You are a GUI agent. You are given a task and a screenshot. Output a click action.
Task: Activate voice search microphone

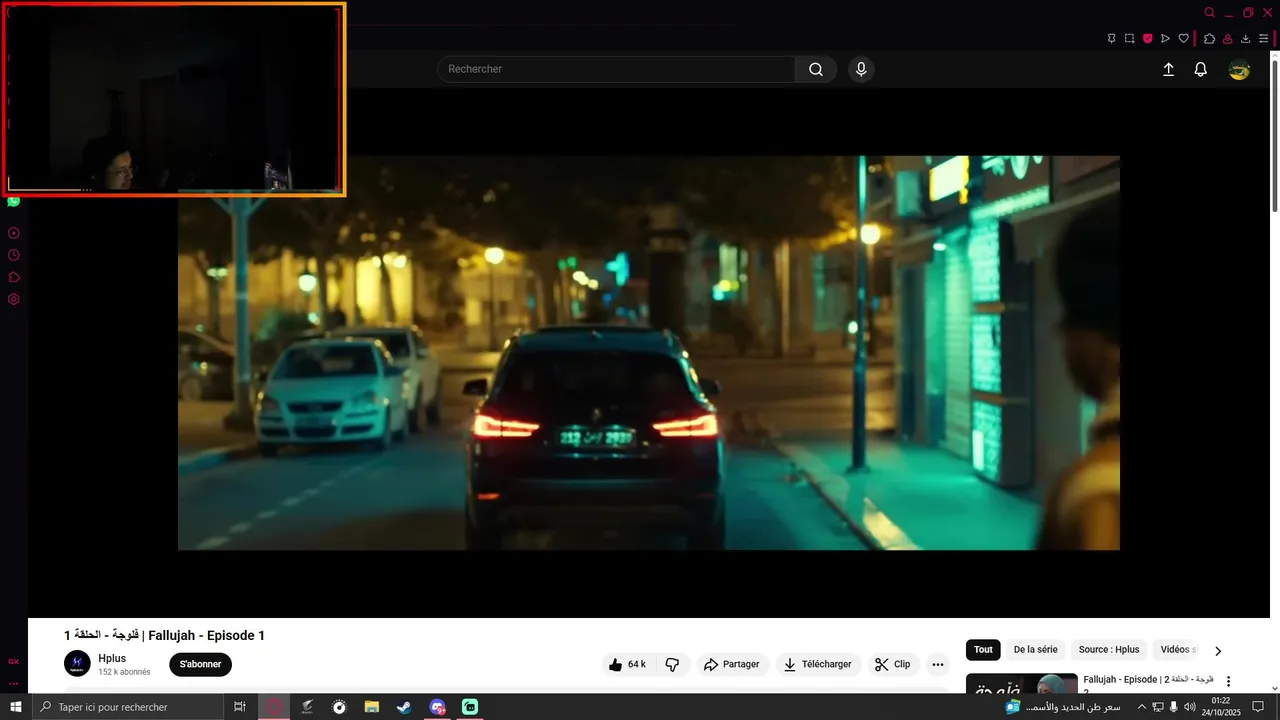click(861, 69)
